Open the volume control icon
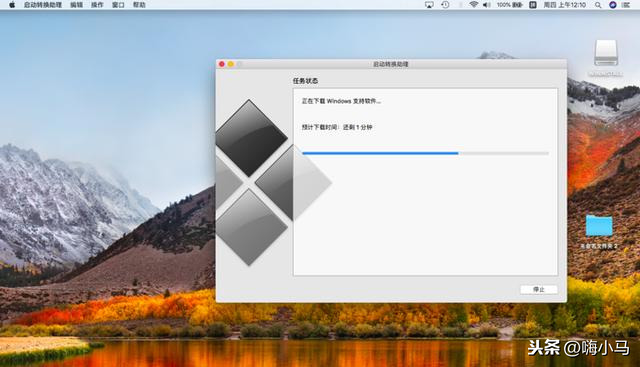This screenshot has height=367, width=640. (x=487, y=5)
